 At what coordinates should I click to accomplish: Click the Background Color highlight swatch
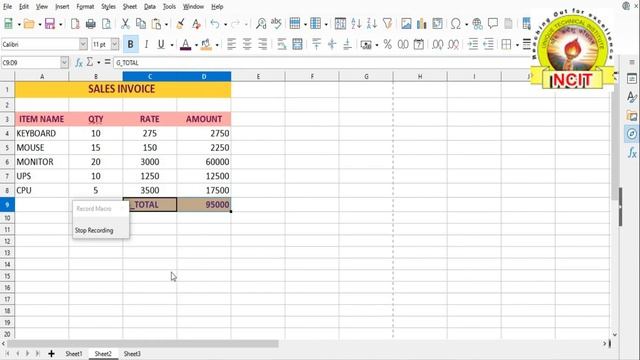(x=206, y=44)
